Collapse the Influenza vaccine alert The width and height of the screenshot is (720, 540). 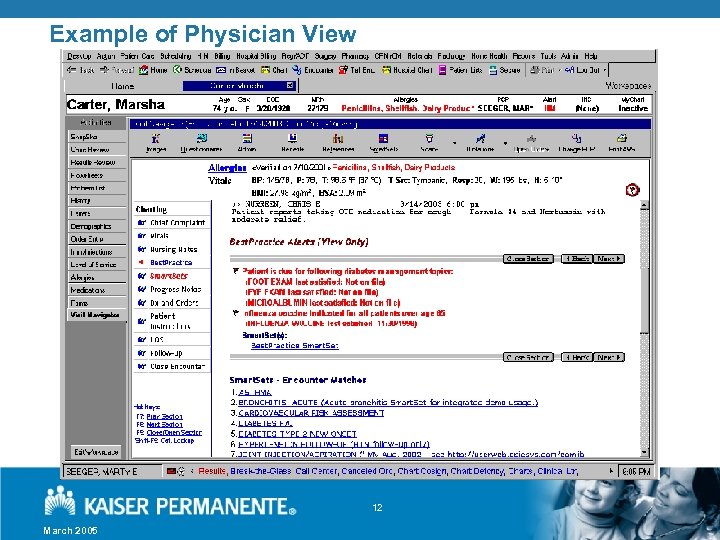(x=236, y=313)
